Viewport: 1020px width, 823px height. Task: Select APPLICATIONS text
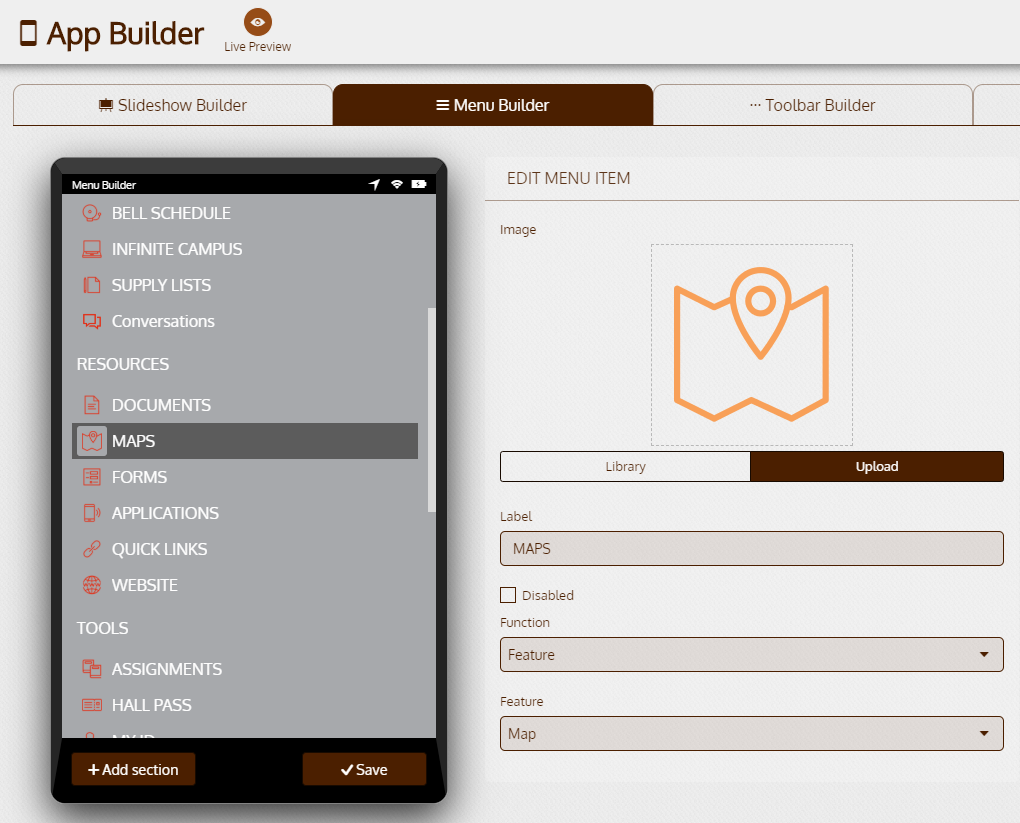pos(165,513)
